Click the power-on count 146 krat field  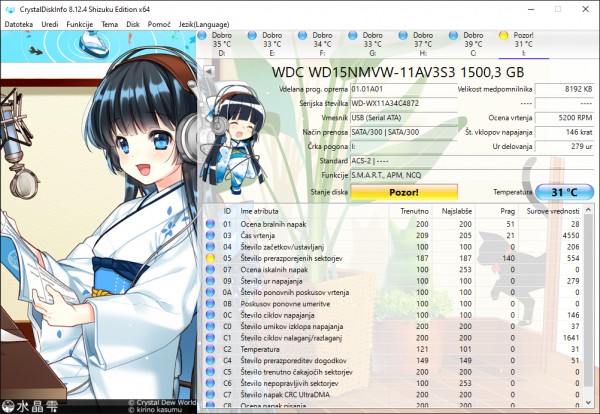(x=564, y=132)
